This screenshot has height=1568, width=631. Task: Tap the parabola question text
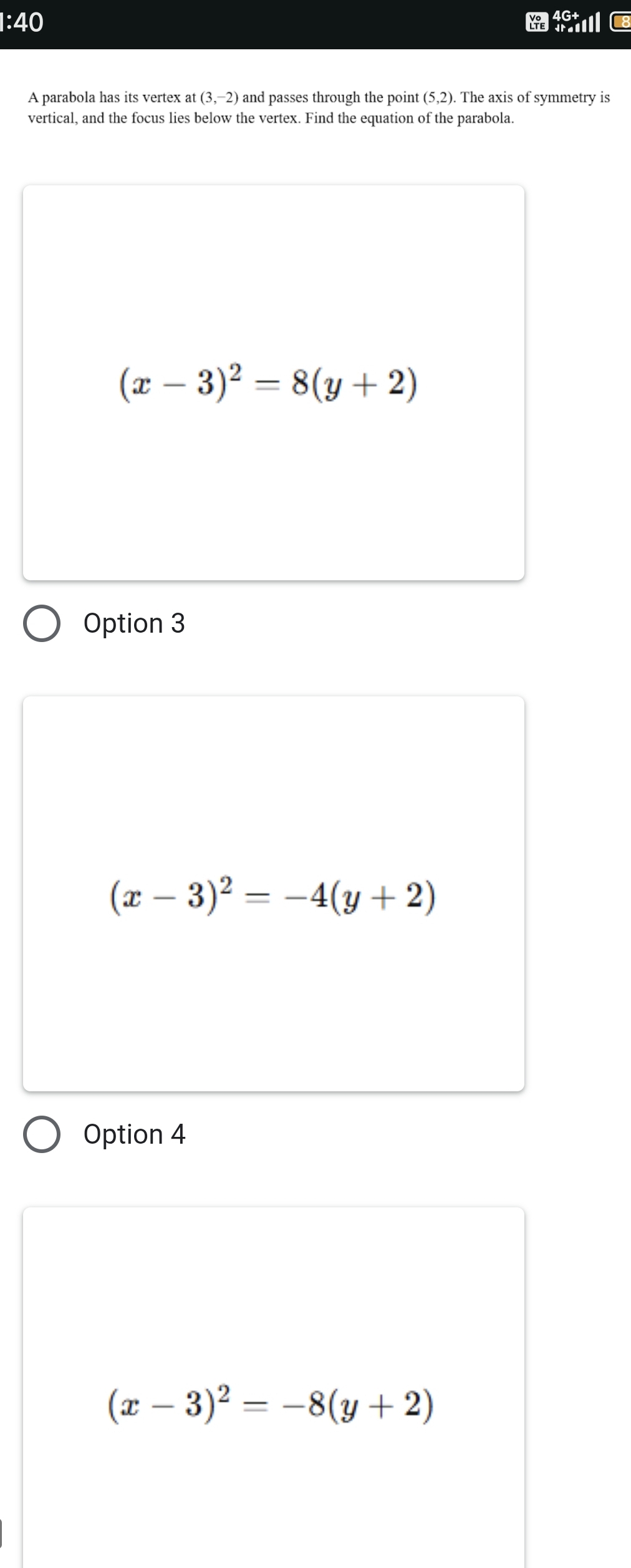pyautogui.click(x=319, y=107)
